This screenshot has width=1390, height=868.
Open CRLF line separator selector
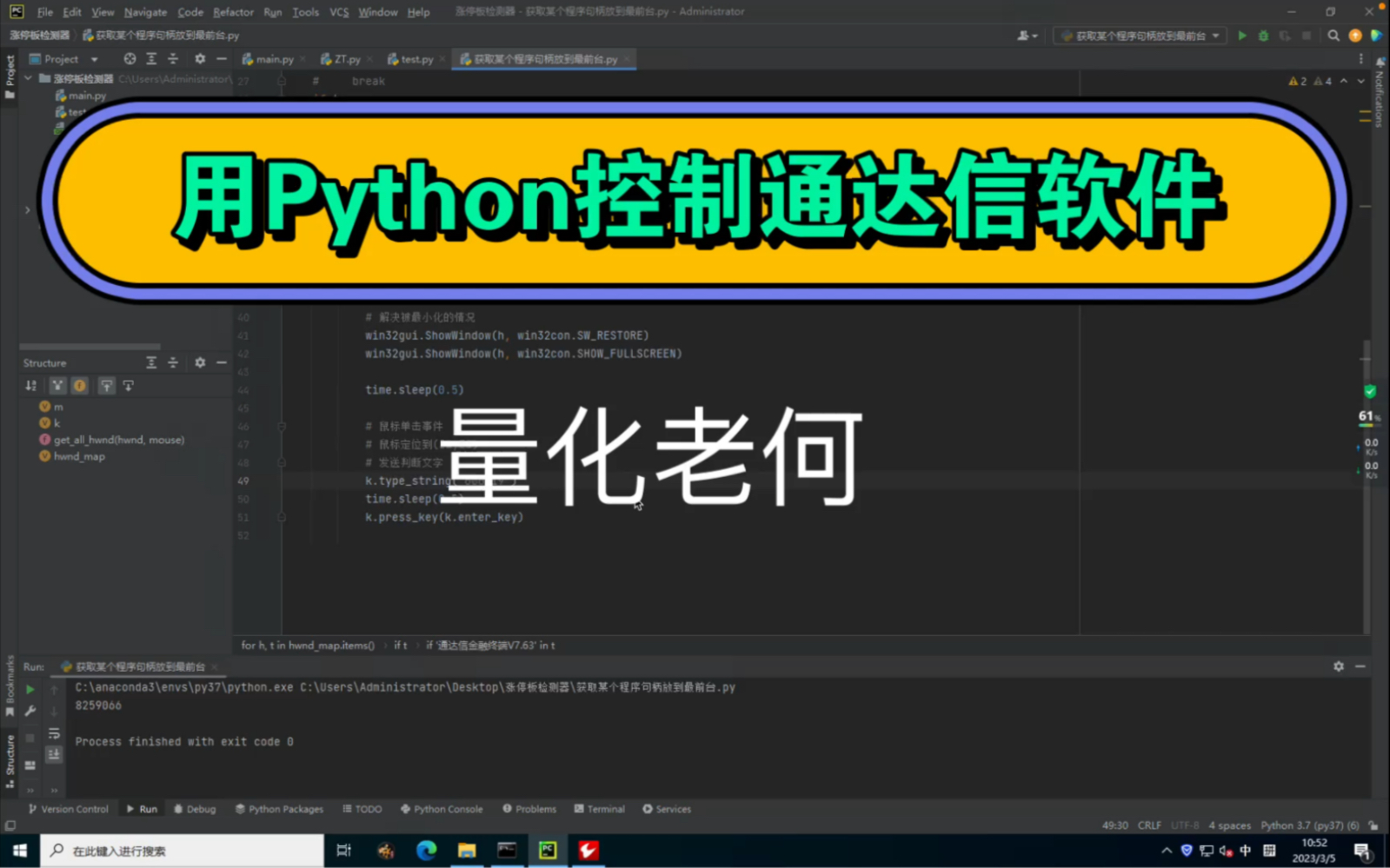tap(1149, 825)
